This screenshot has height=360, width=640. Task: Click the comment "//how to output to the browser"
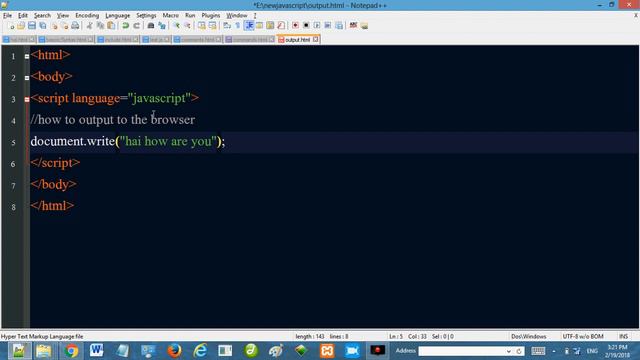(113, 120)
